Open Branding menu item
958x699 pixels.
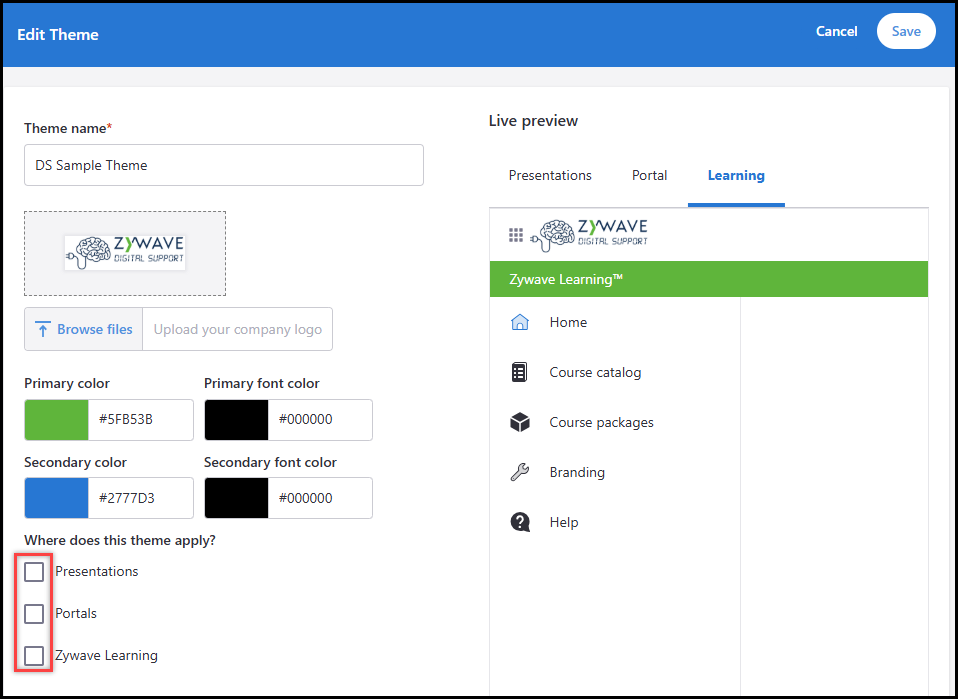577,472
